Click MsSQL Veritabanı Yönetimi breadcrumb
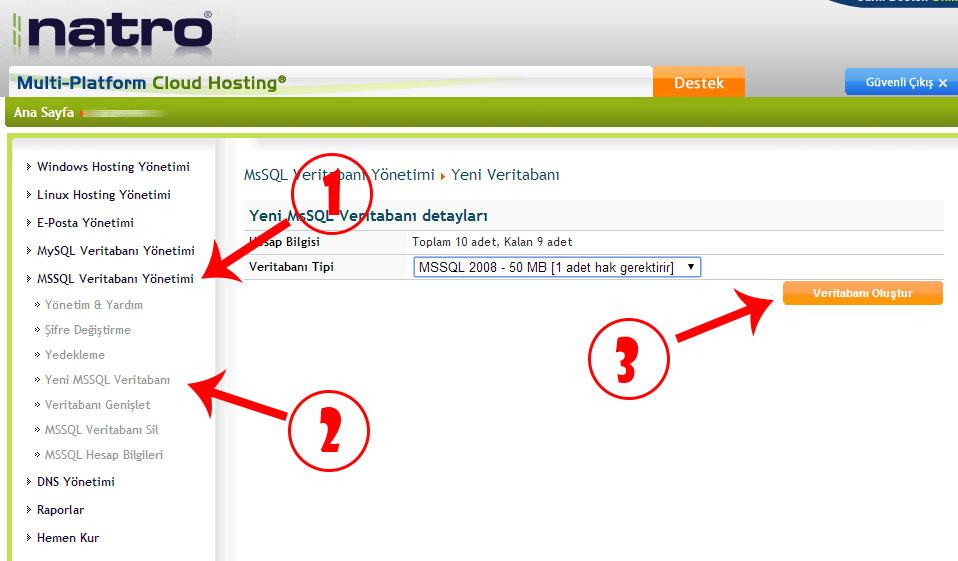Viewport: 958px width, 561px height. (x=339, y=175)
